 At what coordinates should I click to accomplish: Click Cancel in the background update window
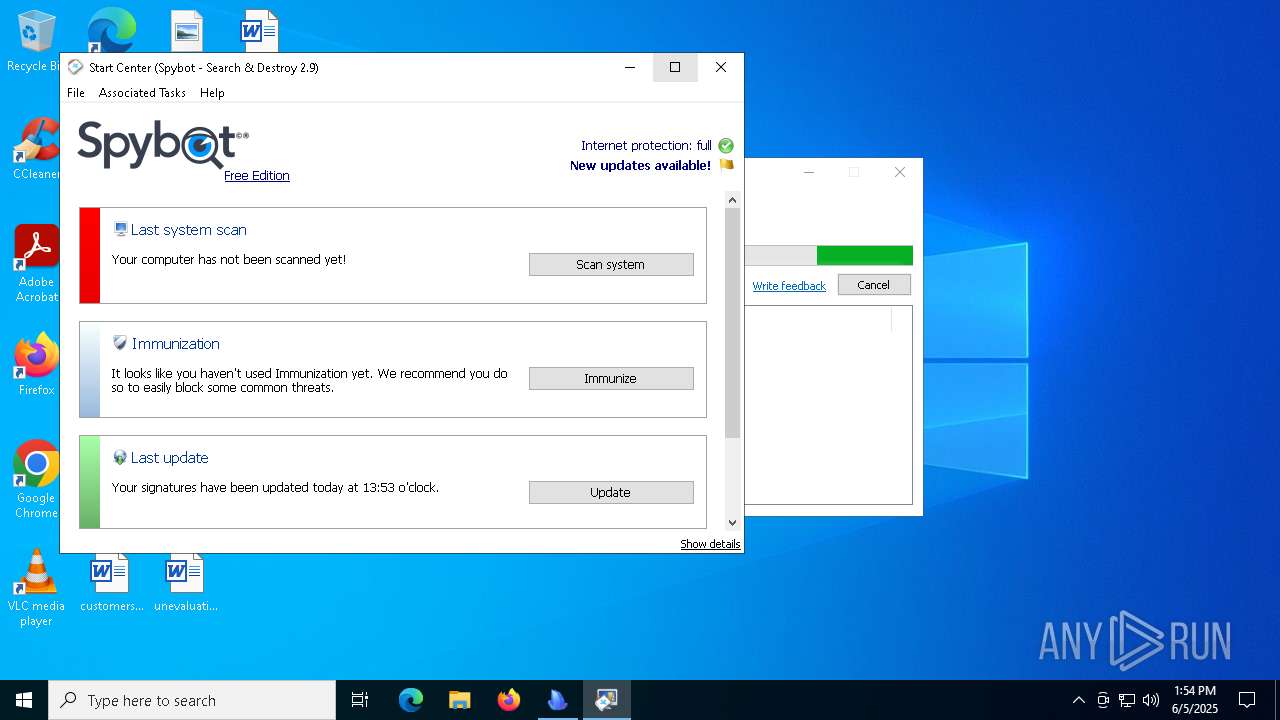click(873, 285)
